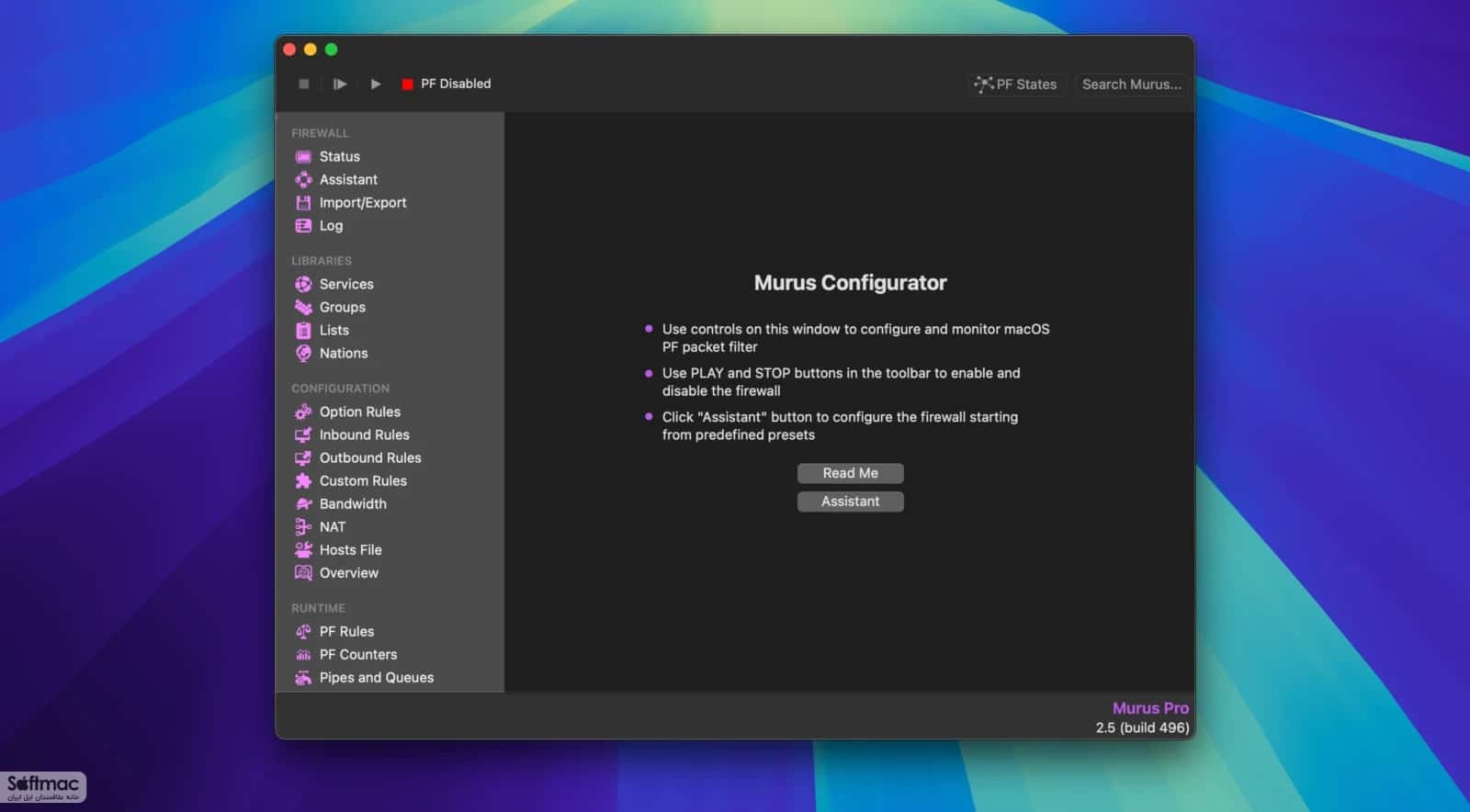This screenshot has height=812, width=1470.
Task: Click the PF Counters label in sidebar
Action: pyautogui.click(x=358, y=655)
